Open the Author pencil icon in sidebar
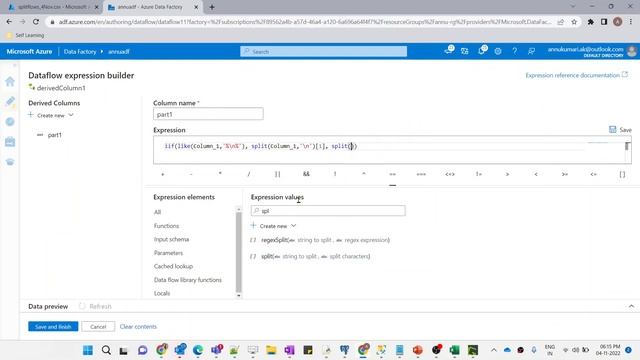Viewport: 640px width, 360px height. (10, 101)
